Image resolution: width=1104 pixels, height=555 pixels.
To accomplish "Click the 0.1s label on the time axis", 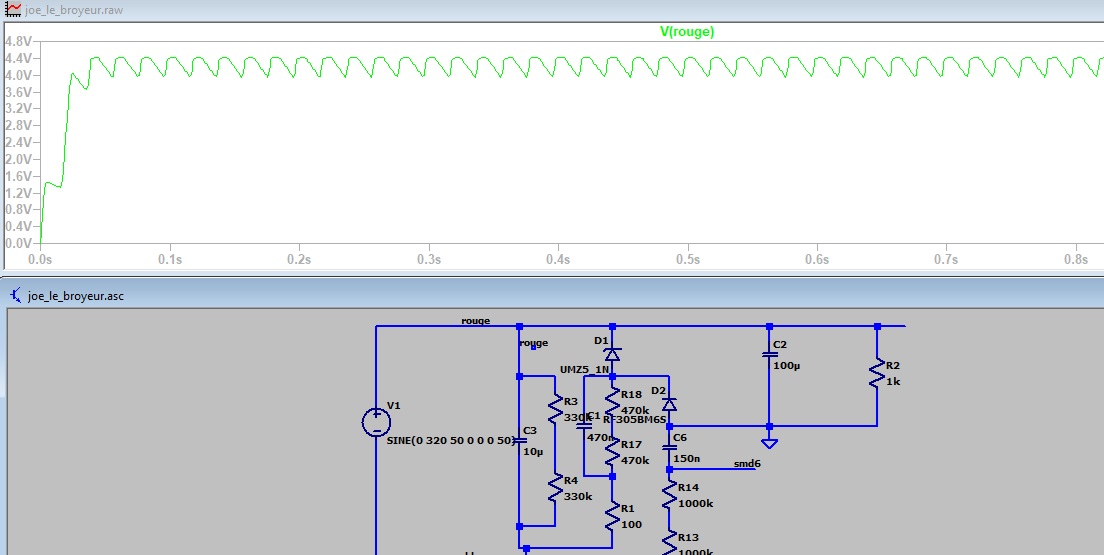I will pos(170,259).
